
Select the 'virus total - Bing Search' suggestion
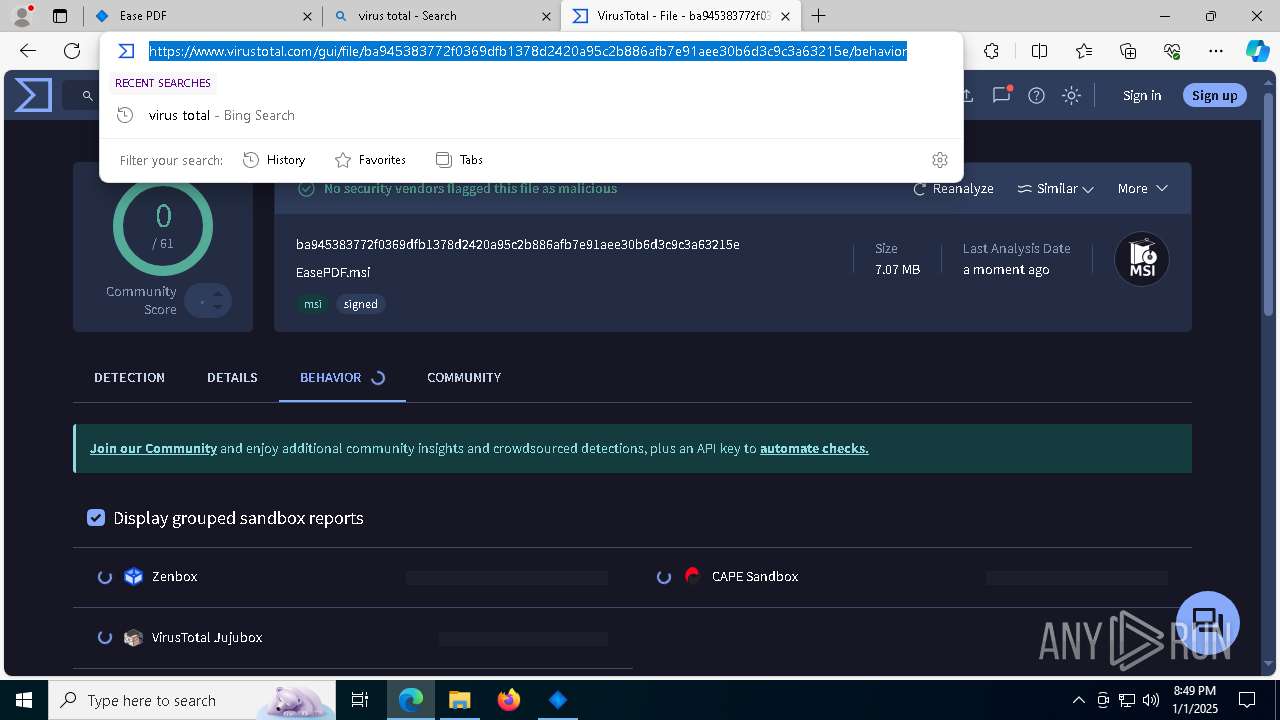tap(530, 115)
